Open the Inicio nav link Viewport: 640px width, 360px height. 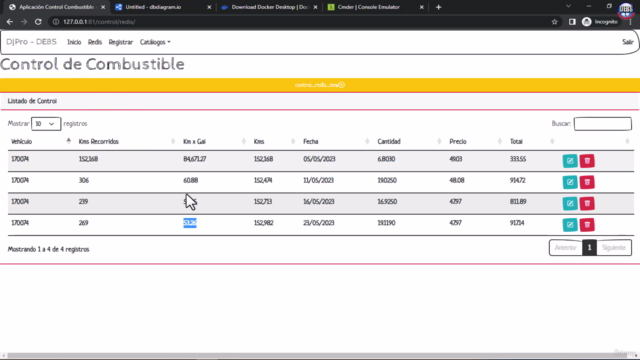(74, 42)
